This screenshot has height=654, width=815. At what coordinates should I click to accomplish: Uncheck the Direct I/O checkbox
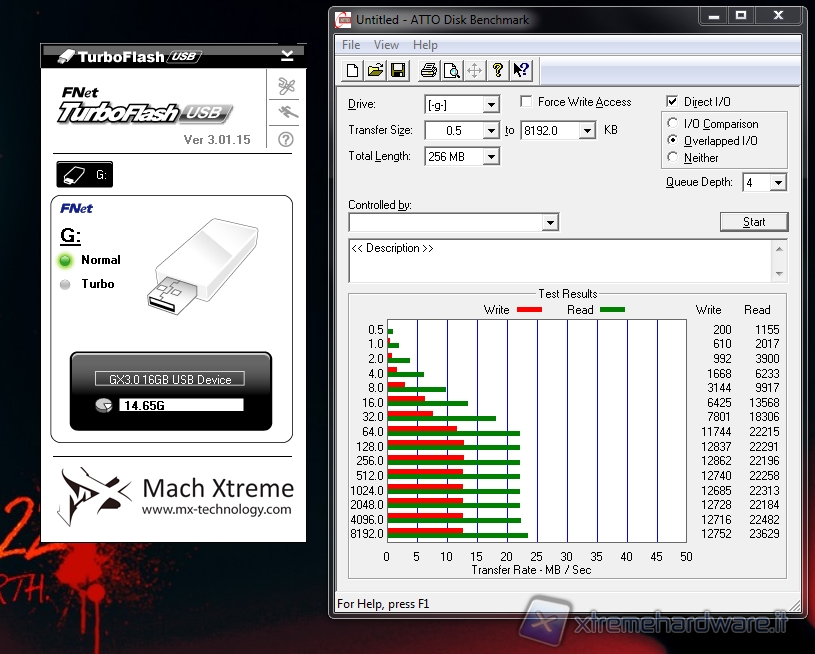673,102
